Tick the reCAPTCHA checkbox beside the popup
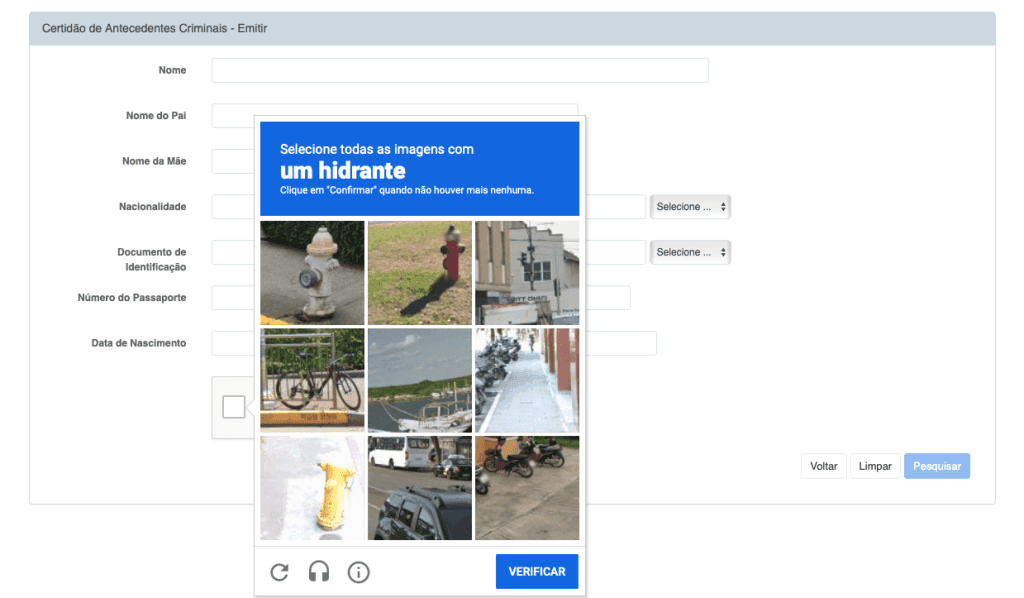Viewport: 1024px width, 598px height. (234, 407)
